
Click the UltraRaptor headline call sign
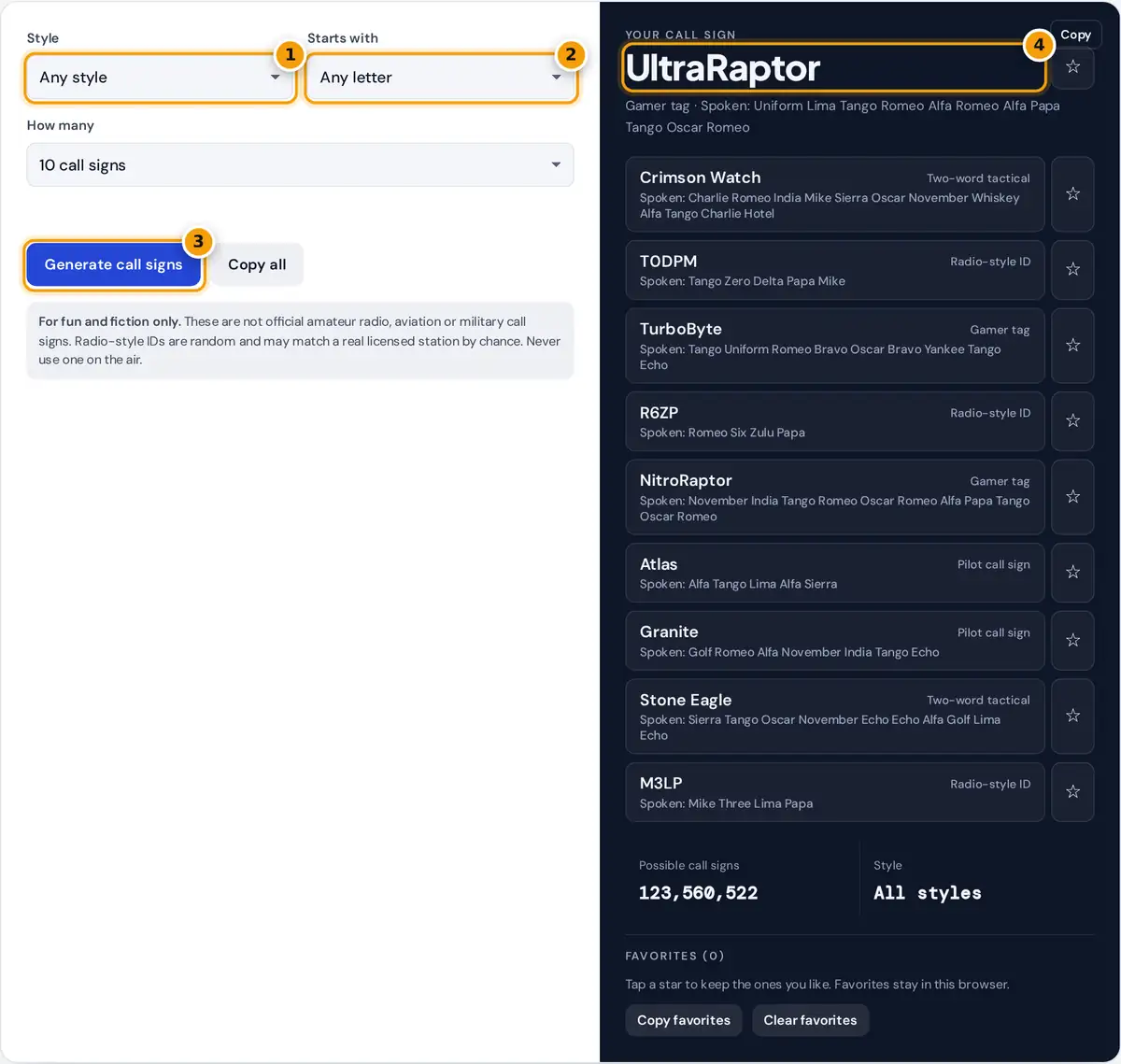(723, 68)
